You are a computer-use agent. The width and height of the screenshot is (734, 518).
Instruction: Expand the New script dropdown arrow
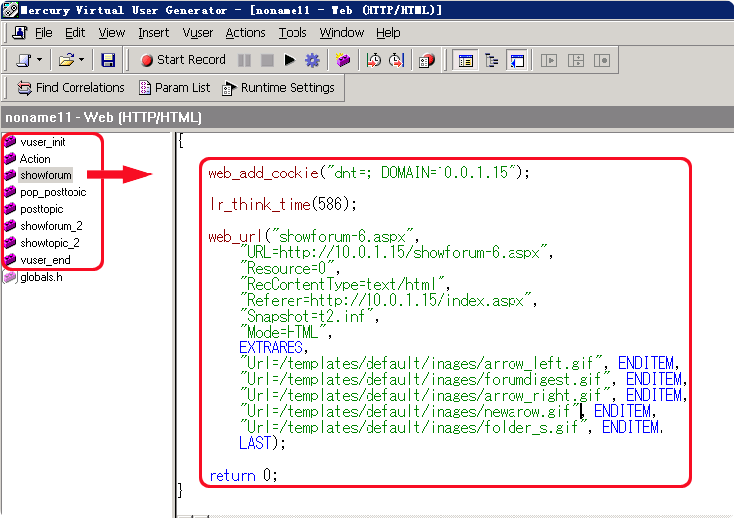click(39, 60)
